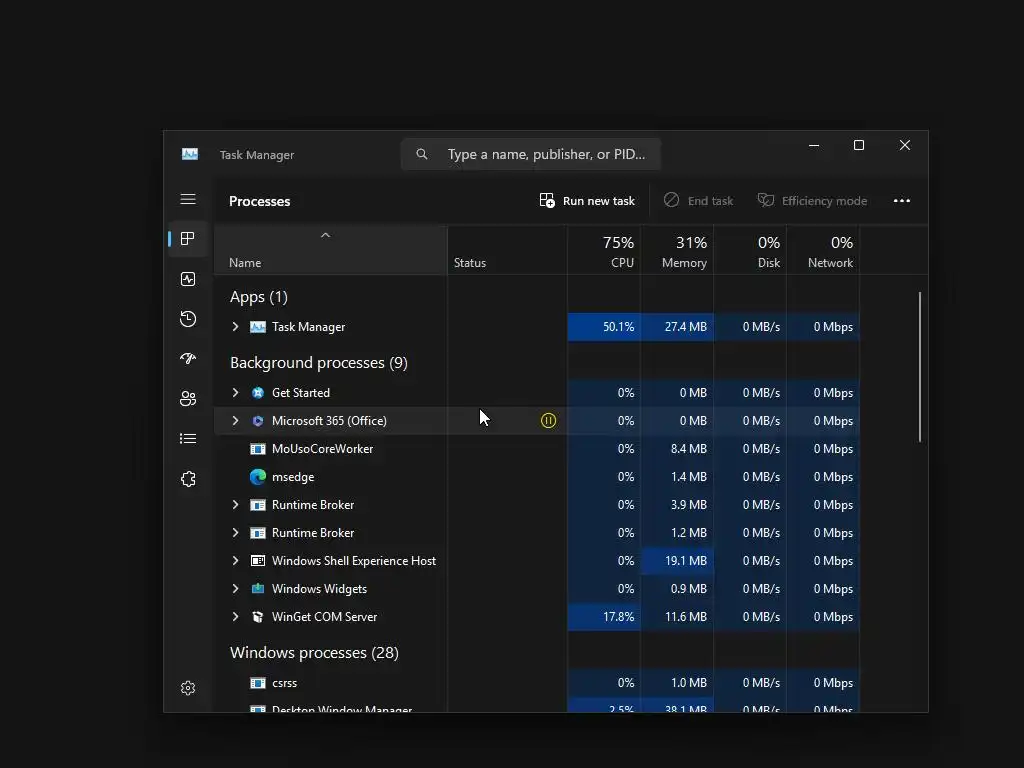Expand the Task Manager app row

pos(236,327)
